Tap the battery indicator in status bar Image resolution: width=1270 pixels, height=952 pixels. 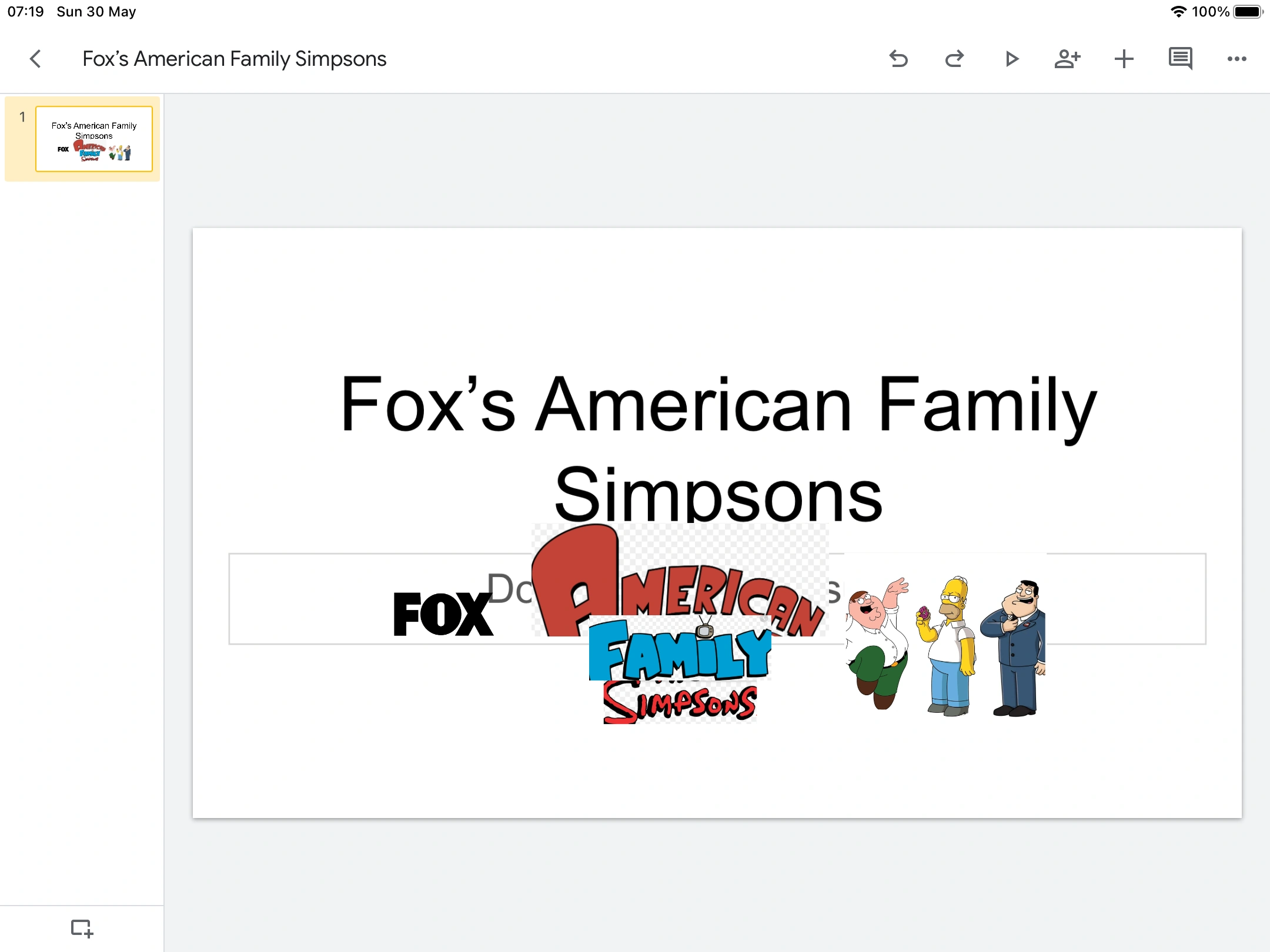(1247, 12)
